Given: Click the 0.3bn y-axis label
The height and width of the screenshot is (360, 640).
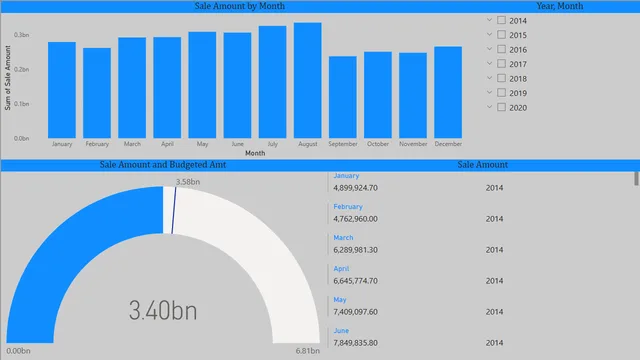Looking at the screenshot, I should [21, 35].
